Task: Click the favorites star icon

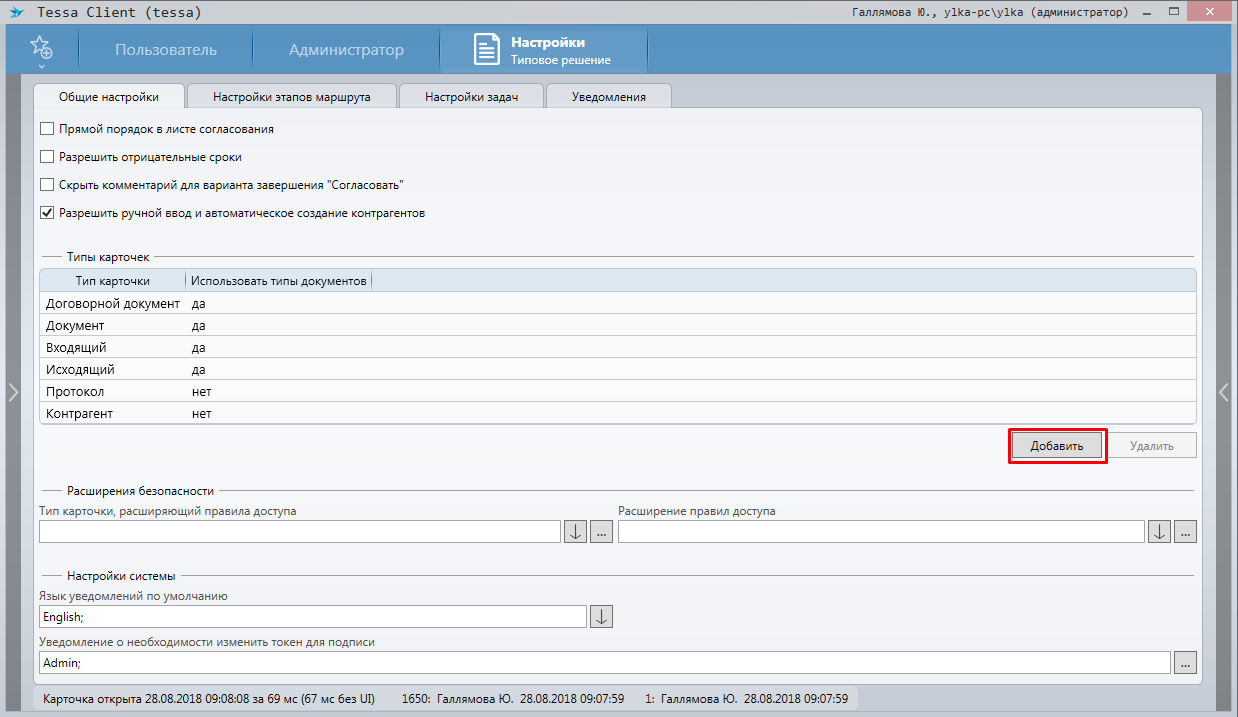Action: 41,48
